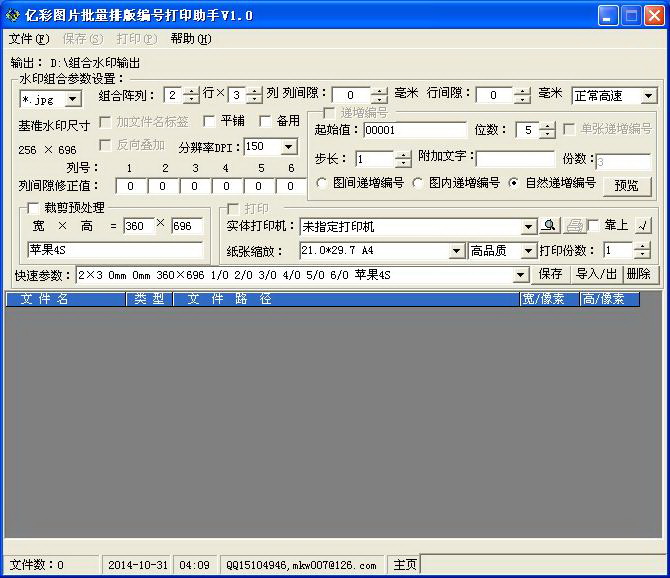670x578 pixels.
Task: Click the printer search magnifier icon
Action: pos(549,226)
